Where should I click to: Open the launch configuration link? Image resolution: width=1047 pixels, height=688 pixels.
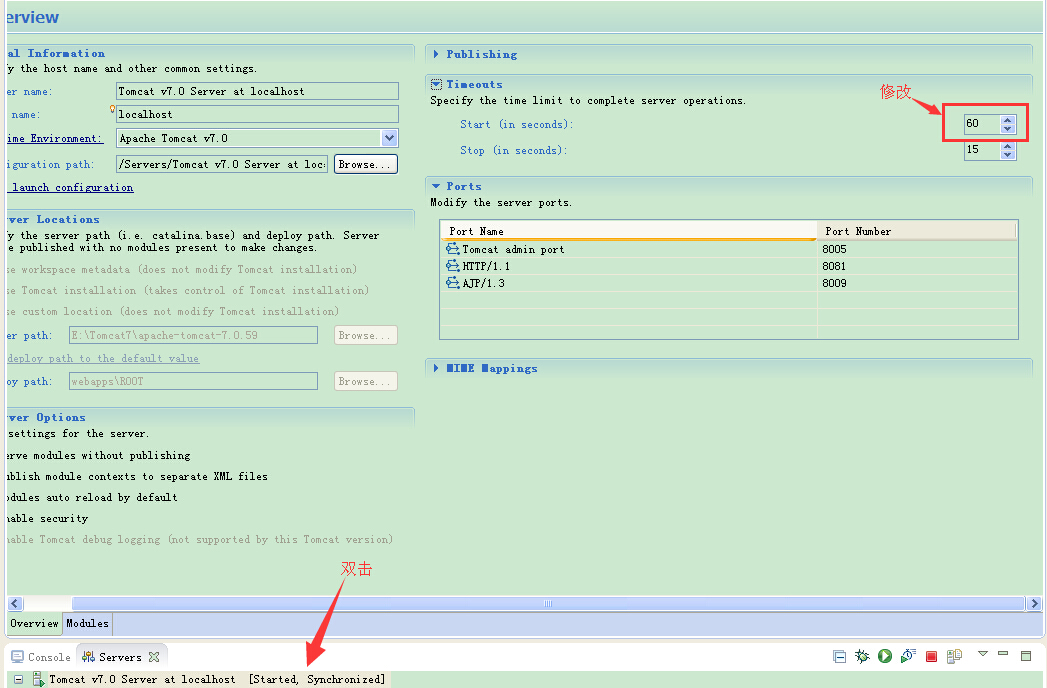click(x=70, y=188)
